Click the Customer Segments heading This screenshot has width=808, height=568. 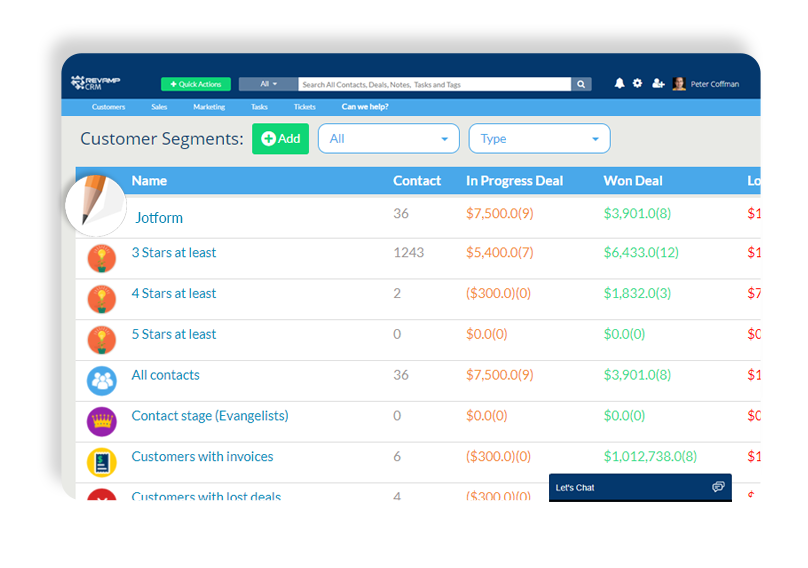click(x=162, y=139)
